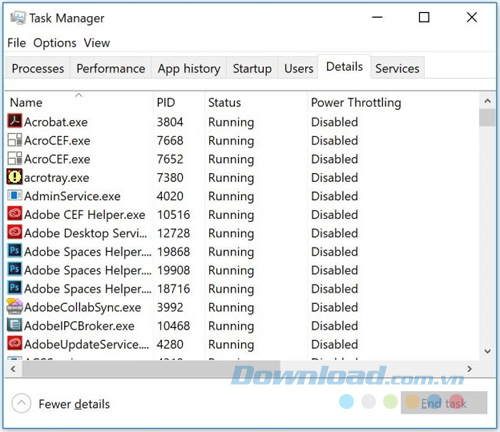Select the acrotray.exe process name
This screenshot has width=500, height=432.
pos(57,178)
